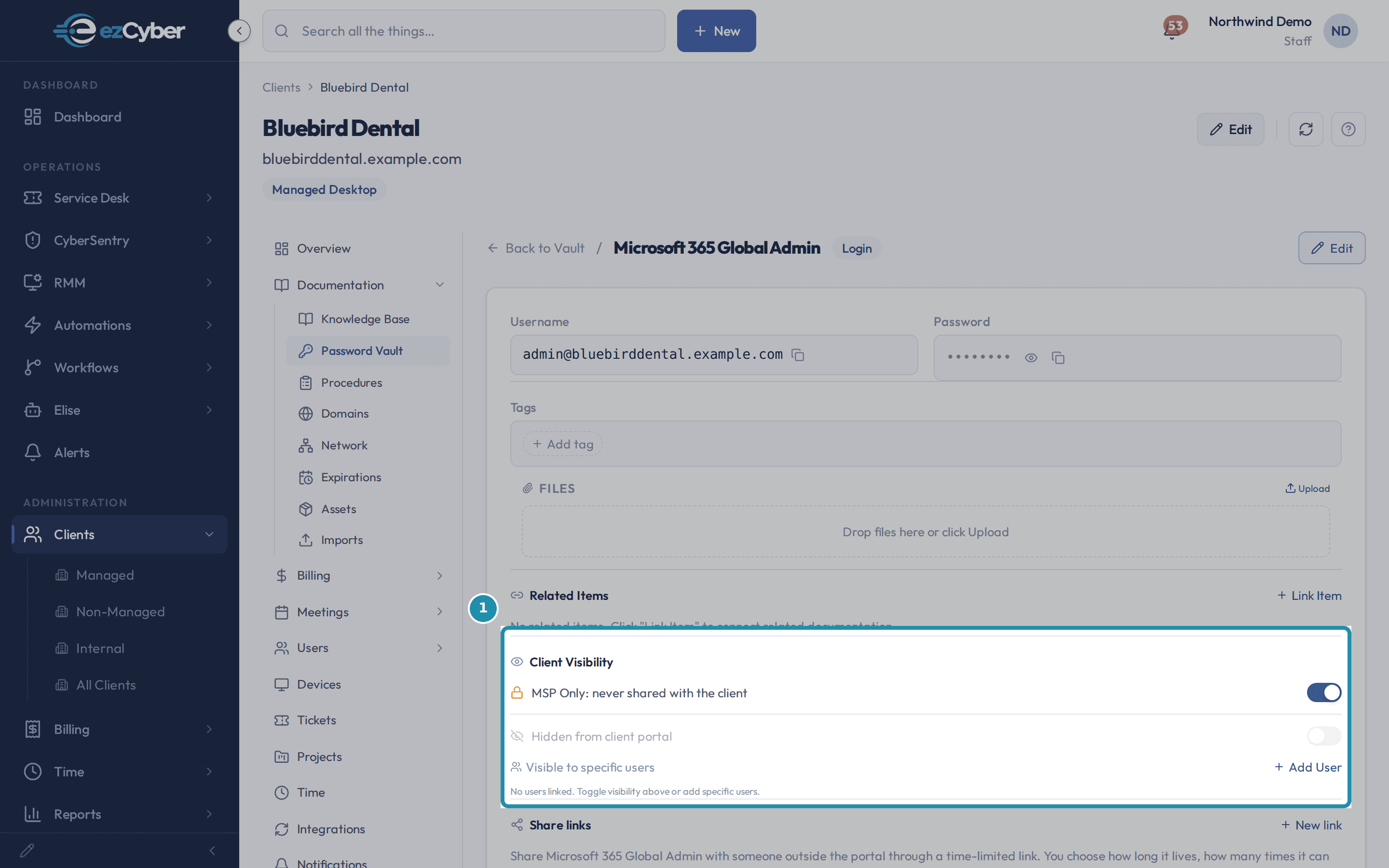This screenshot has width=1389, height=868.
Task: Expand the client Billing submenu
Action: click(362, 575)
